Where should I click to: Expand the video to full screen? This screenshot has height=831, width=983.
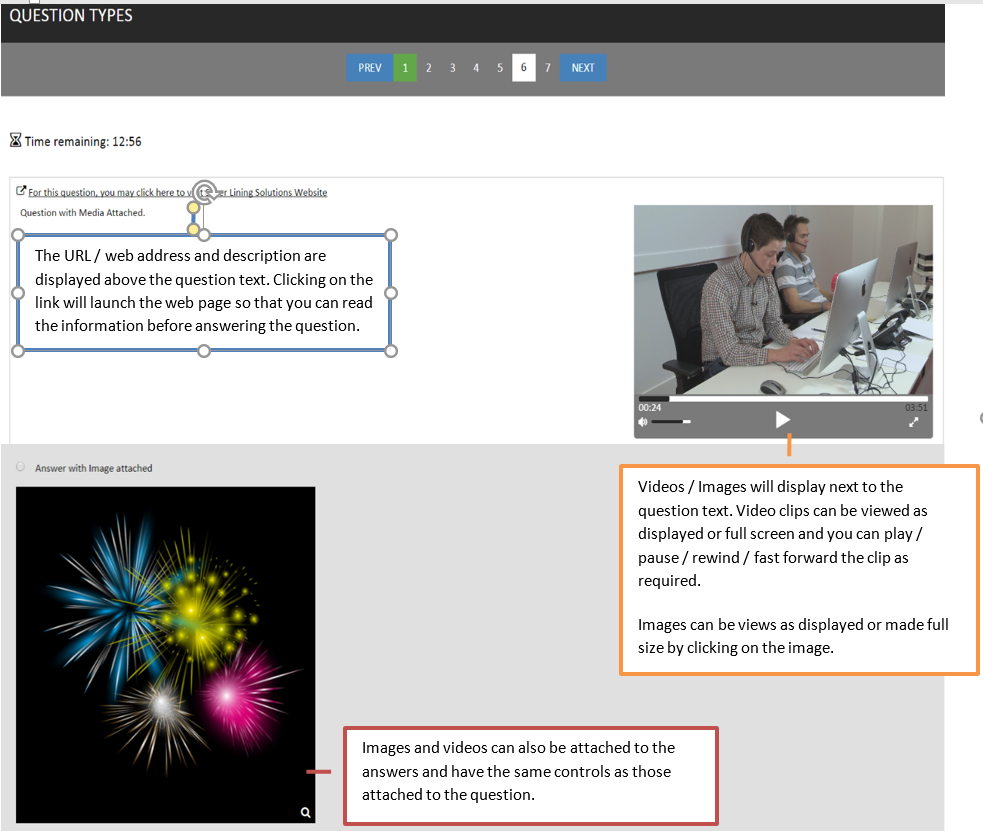(x=913, y=422)
